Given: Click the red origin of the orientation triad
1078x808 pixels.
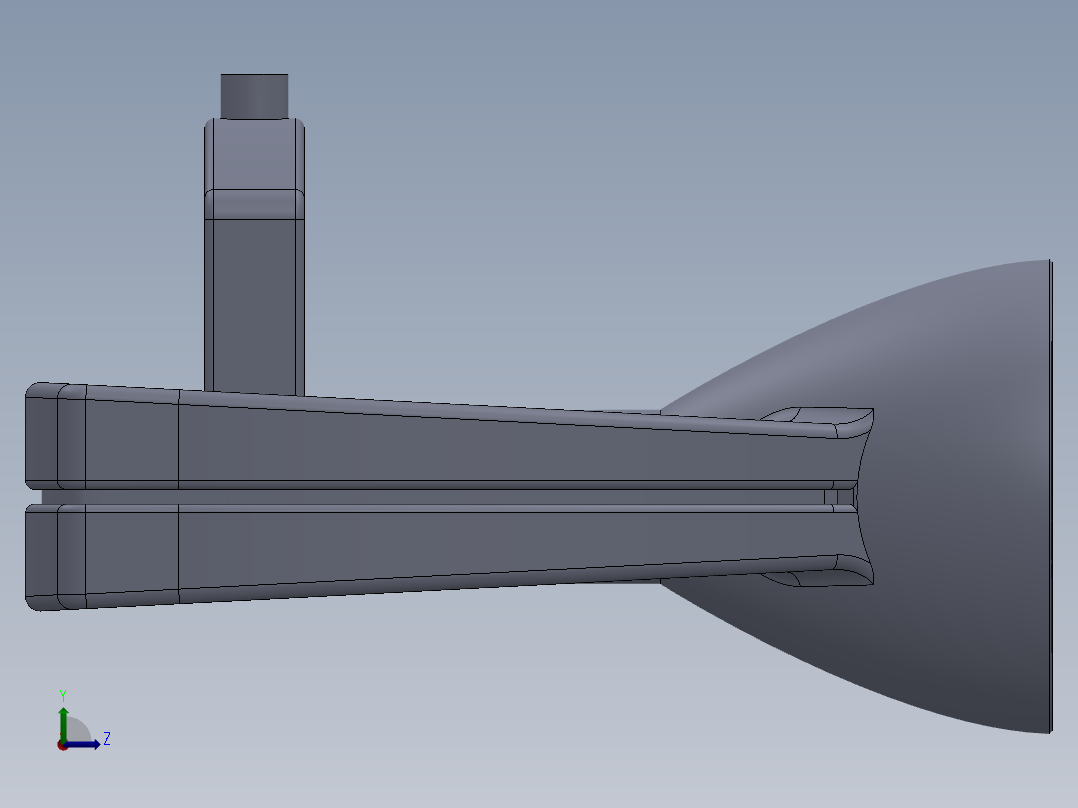Looking at the screenshot, I should (x=62, y=745).
